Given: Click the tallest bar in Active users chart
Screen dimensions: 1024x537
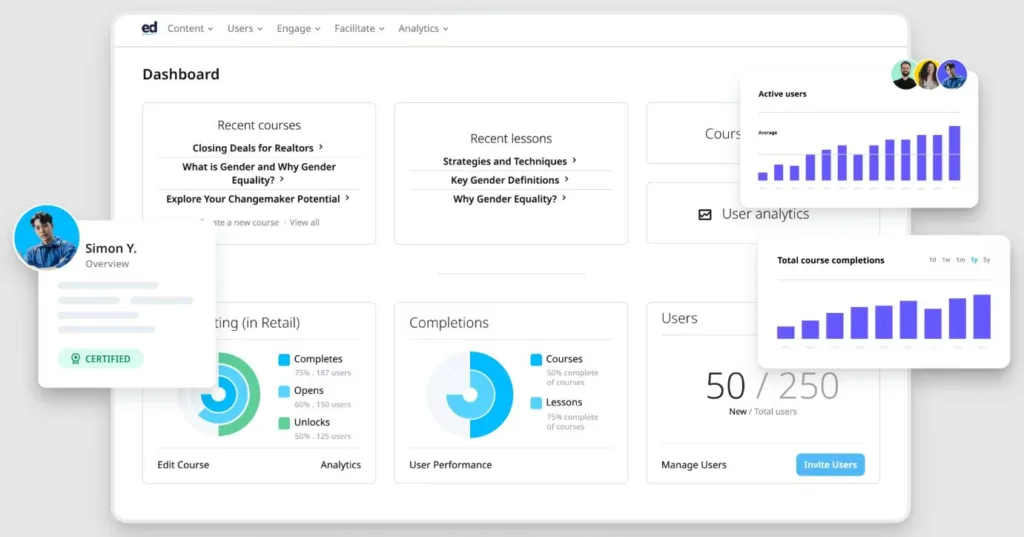Looking at the screenshot, I should pyautogui.click(x=954, y=153).
